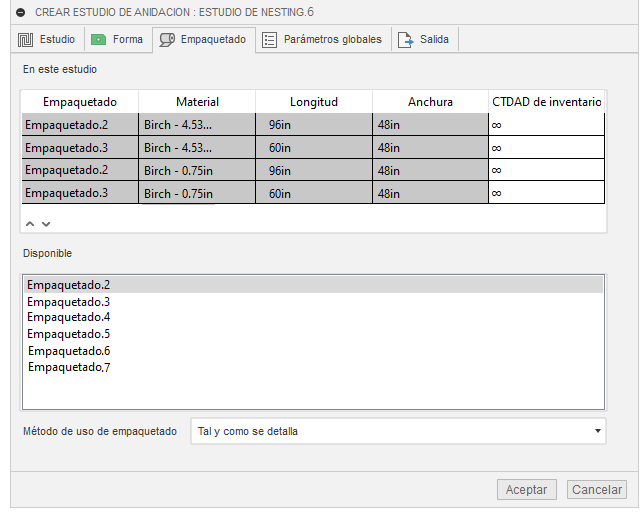
Task: Edit inventory quantity in first table row
Action: [546, 124]
